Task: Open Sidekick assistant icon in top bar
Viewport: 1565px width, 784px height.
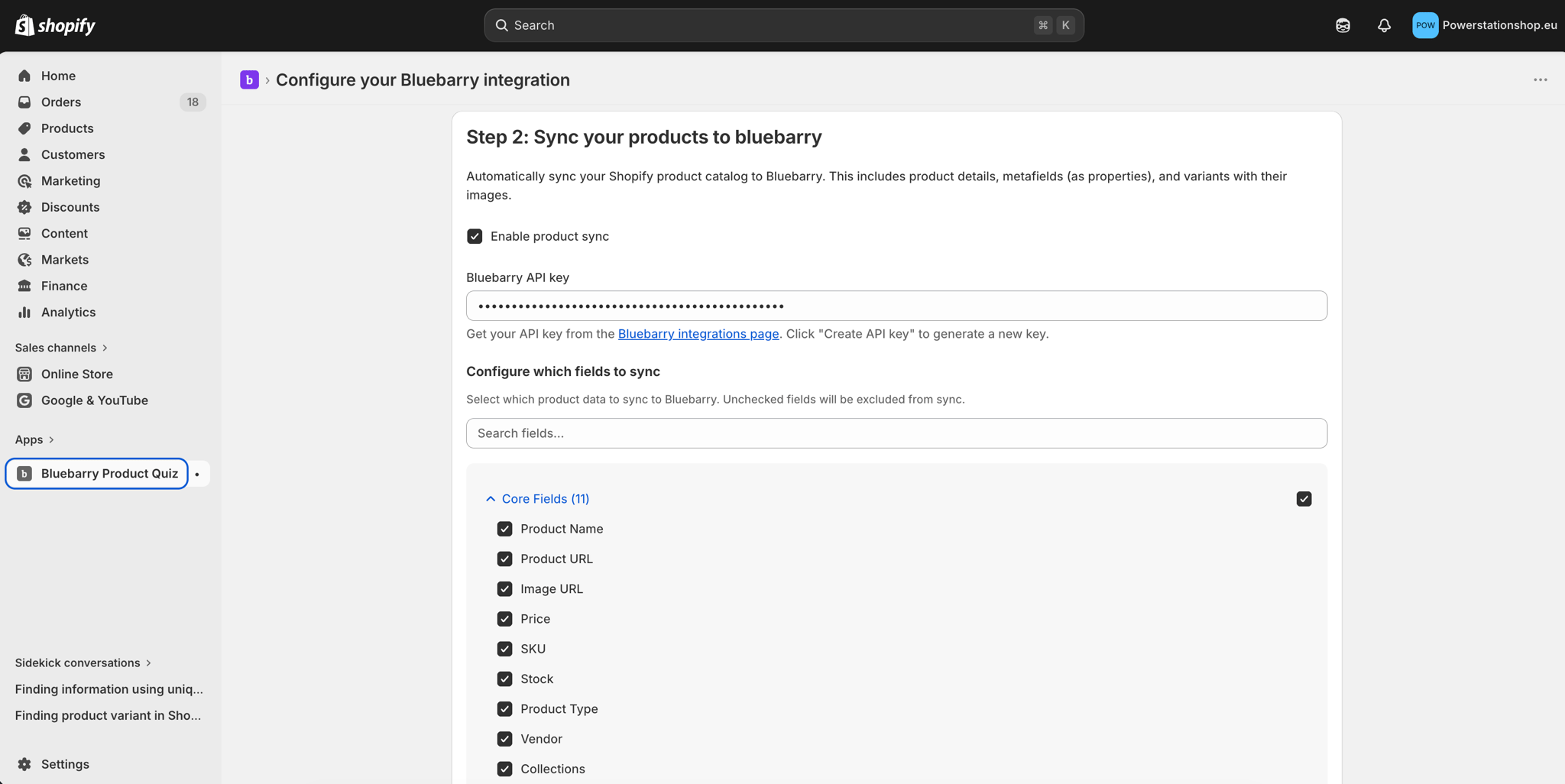Action: pos(1343,25)
